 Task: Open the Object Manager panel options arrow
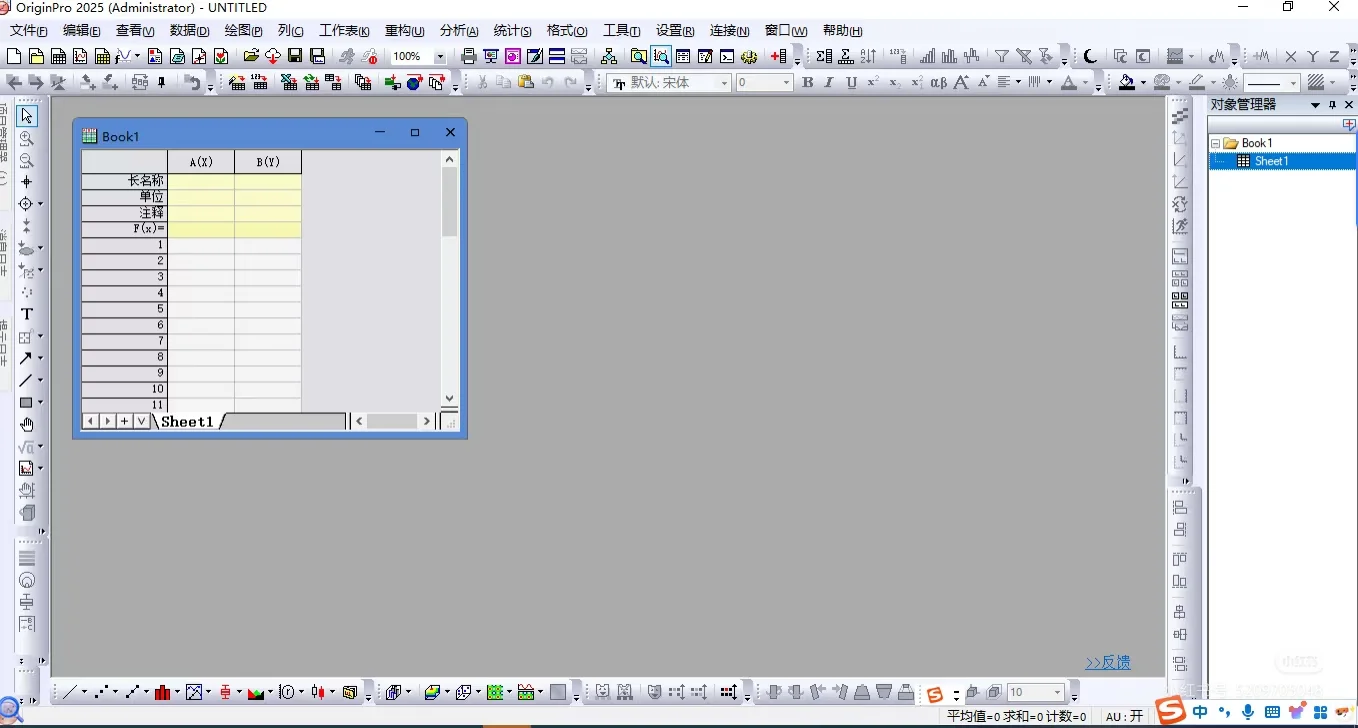[x=1316, y=105]
